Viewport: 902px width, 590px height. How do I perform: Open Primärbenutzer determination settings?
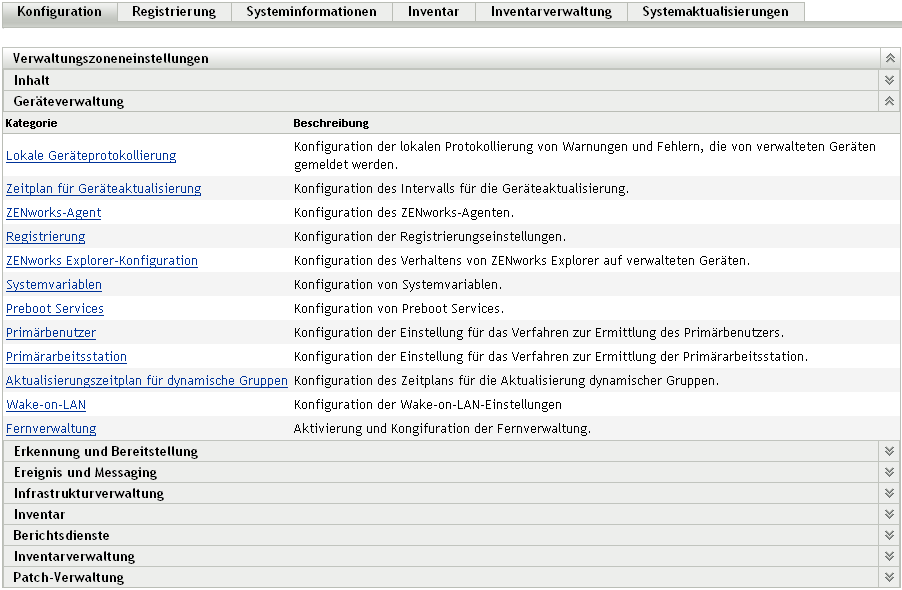50,333
